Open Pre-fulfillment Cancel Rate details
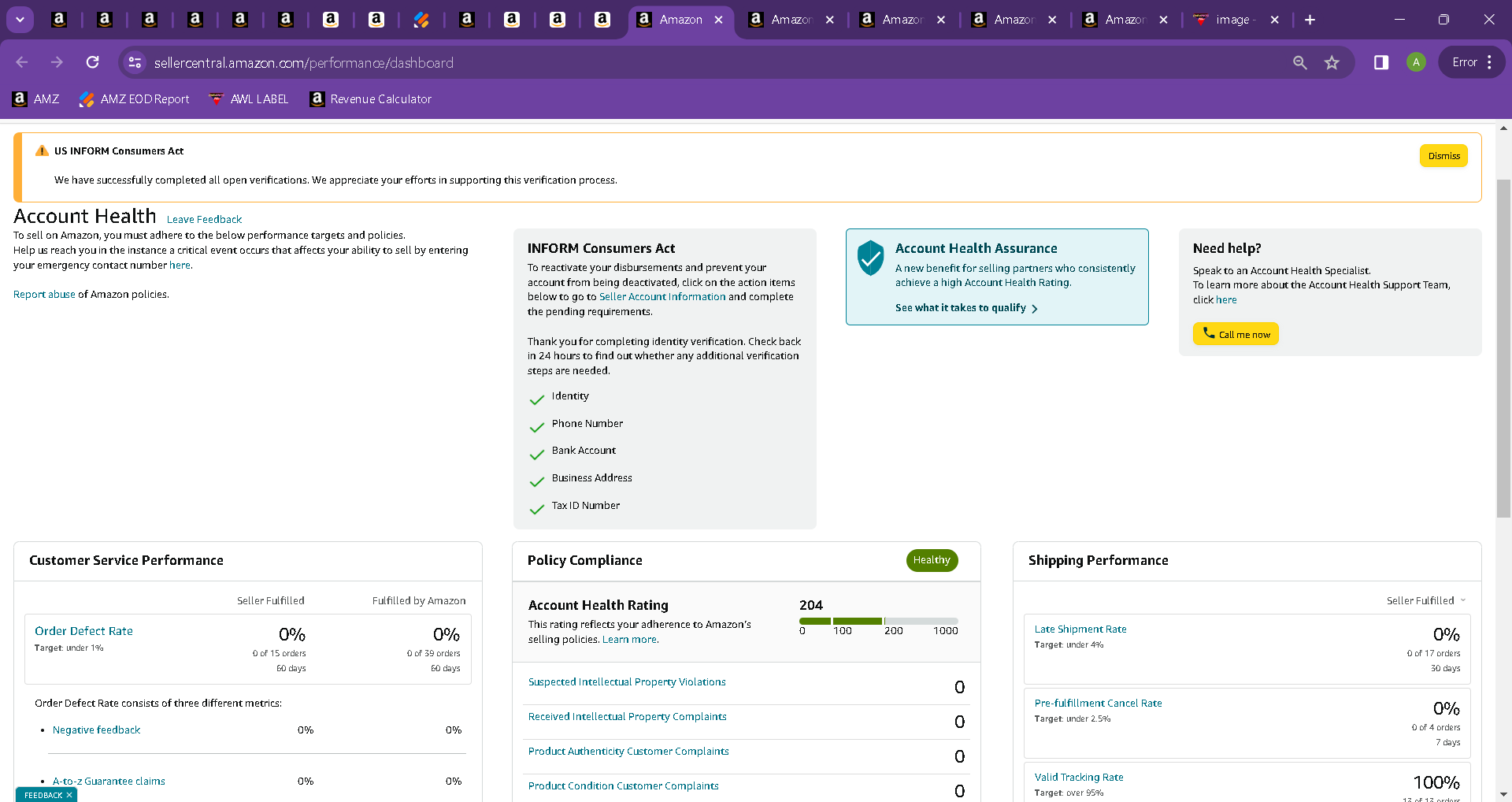Screen dimensions: 1512x802 point(1098,704)
